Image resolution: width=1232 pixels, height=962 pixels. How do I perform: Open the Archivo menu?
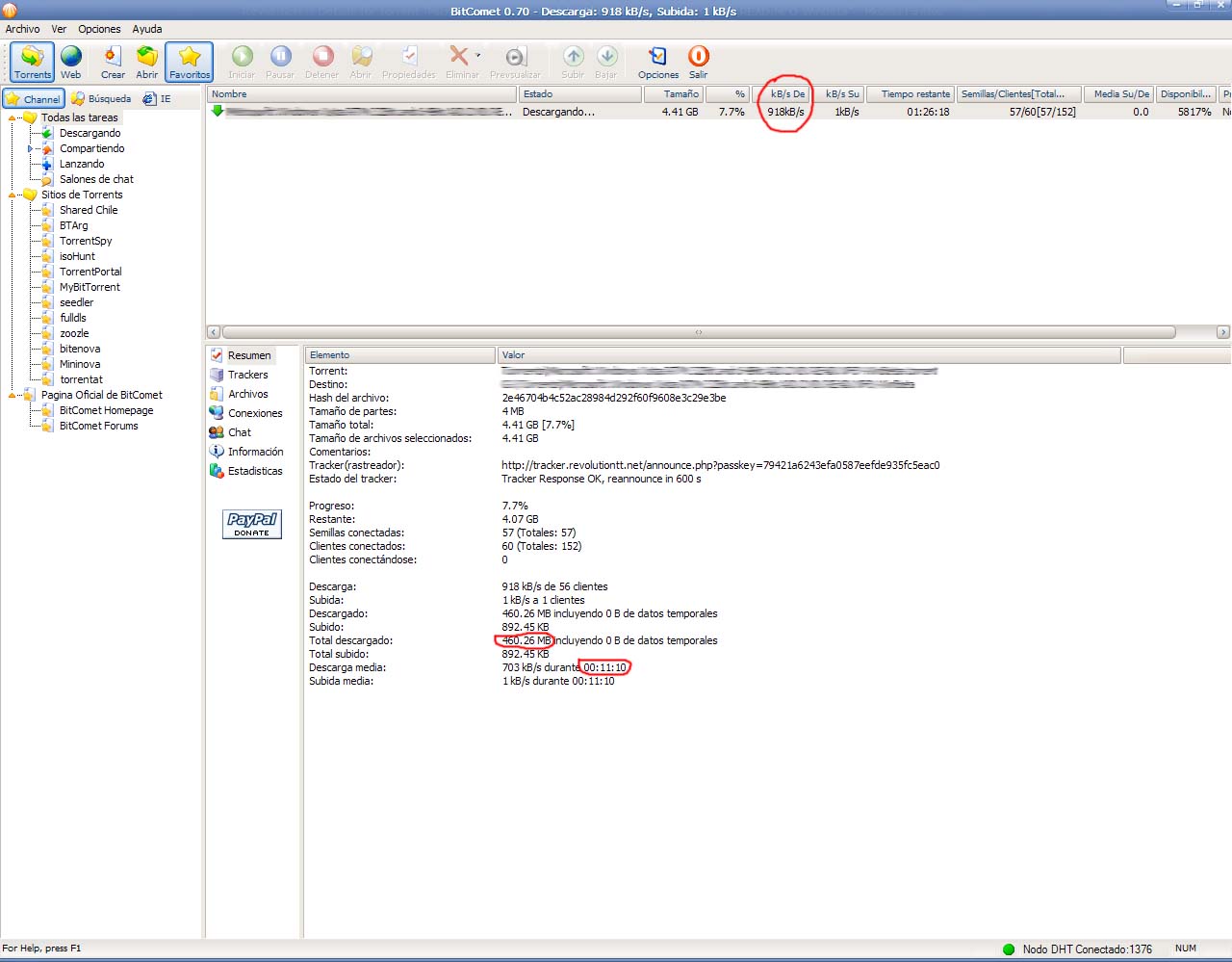pyautogui.click(x=23, y=29)
